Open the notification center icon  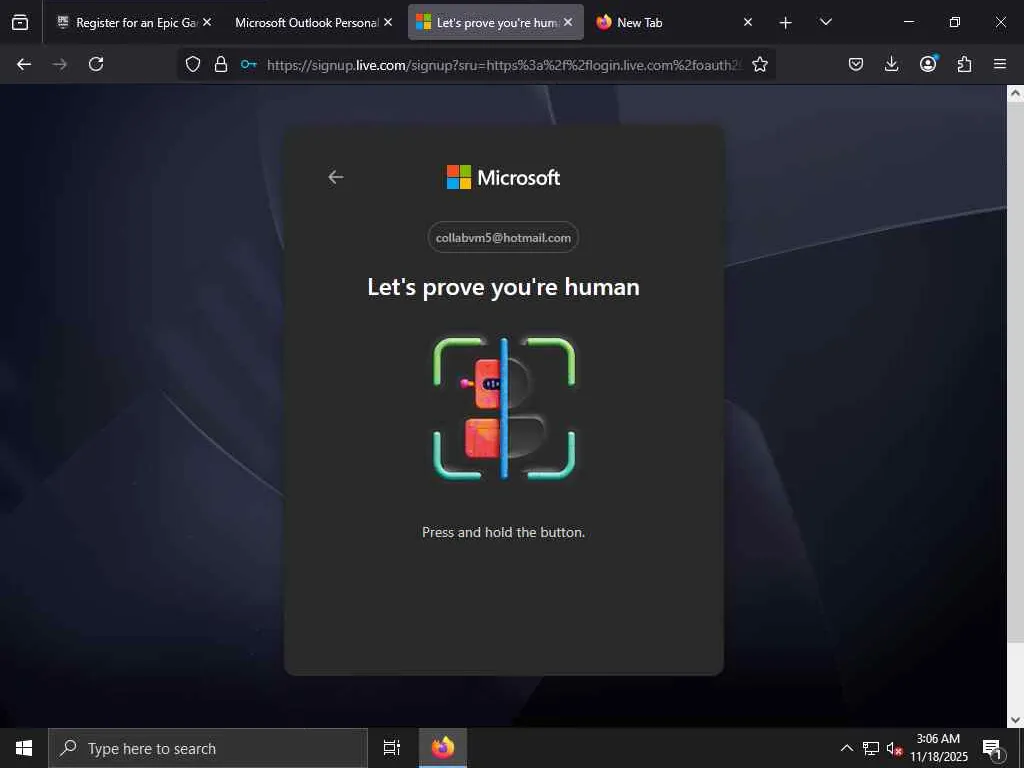(993, 749)
